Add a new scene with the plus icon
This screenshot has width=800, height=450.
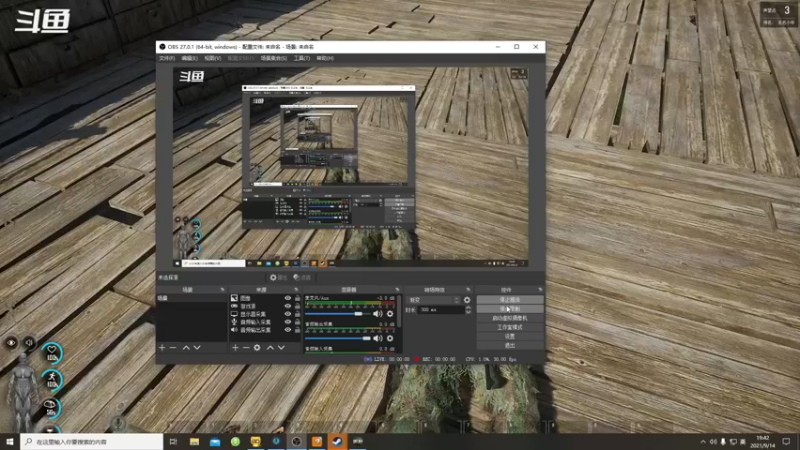coord(162,347)
